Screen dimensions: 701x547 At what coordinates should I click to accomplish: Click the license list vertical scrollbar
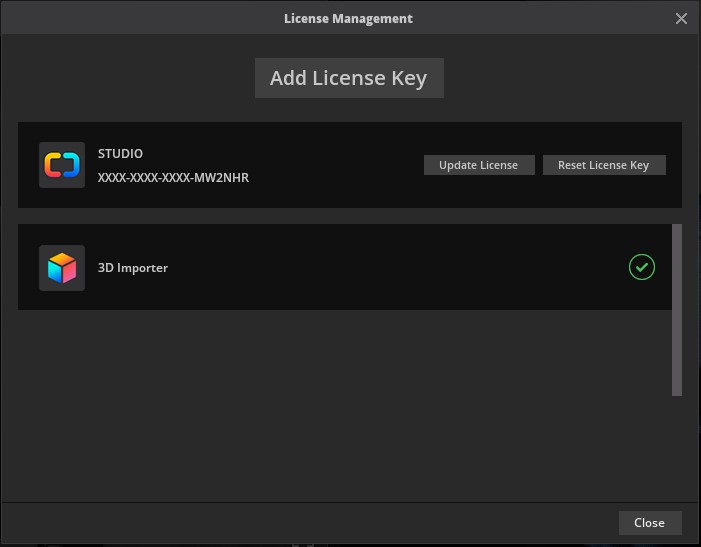(x=677, y=310)
